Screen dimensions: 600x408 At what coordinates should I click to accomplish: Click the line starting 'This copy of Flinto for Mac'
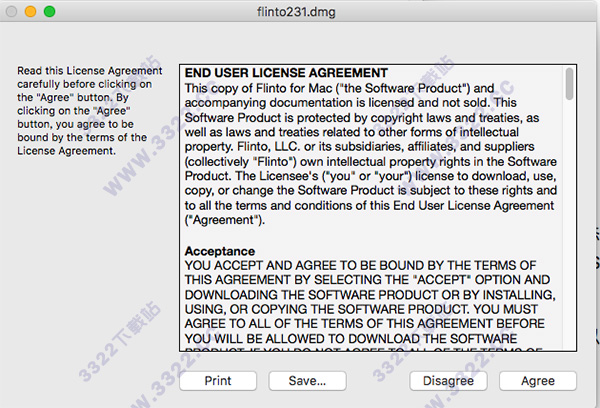click(339, 88)
